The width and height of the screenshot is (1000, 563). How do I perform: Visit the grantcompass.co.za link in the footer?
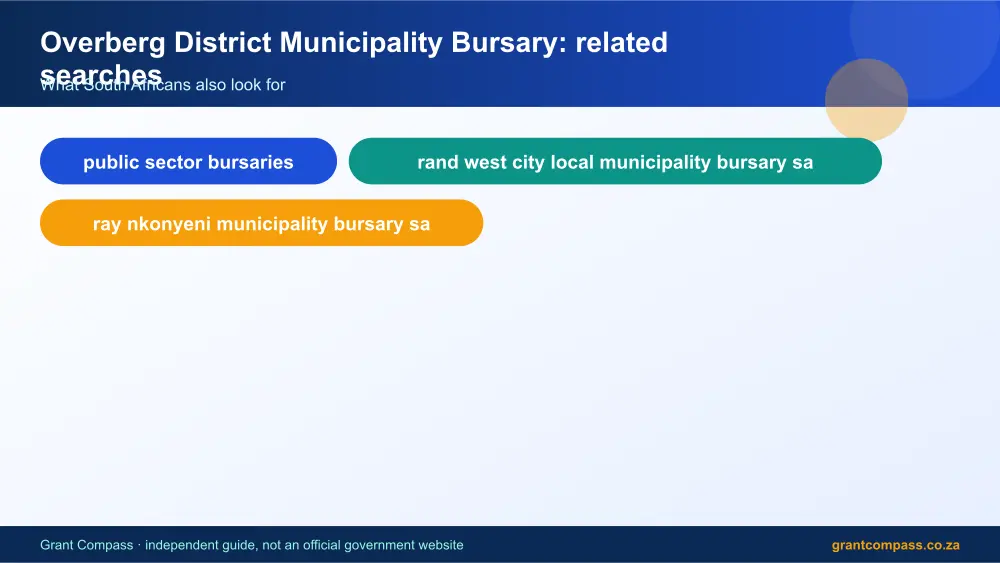tap(895, 545)
